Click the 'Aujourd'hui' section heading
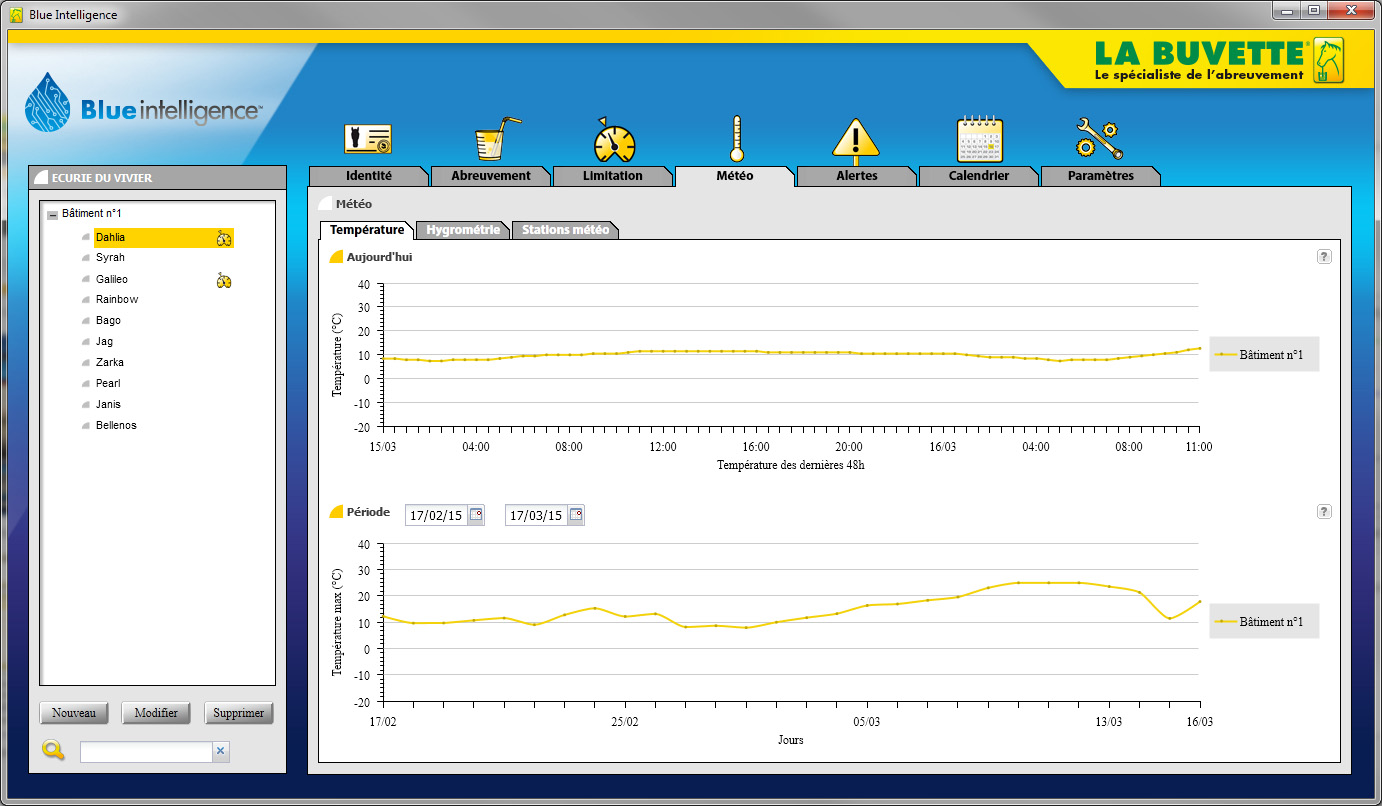Screen dimensions: 1382x806 tap(379, 257)
